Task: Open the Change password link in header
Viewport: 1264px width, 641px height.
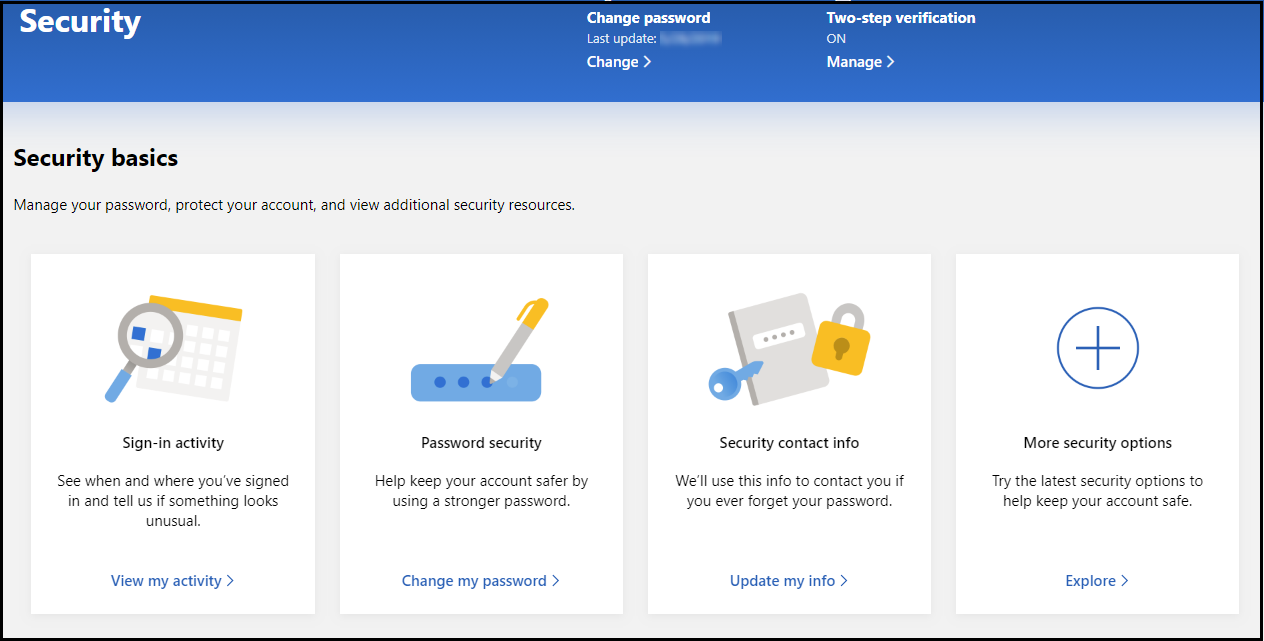Action: pos(619,62)
